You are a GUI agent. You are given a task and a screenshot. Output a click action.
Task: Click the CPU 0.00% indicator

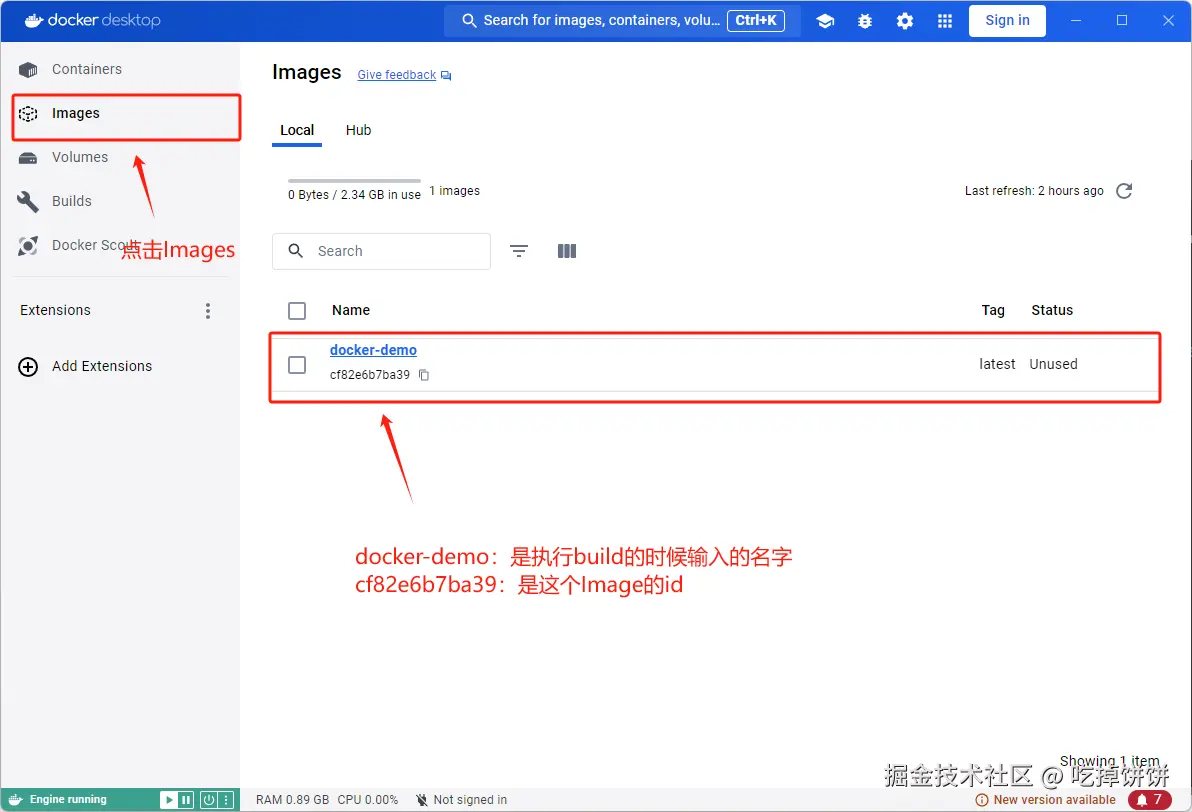tap(368, 800)
